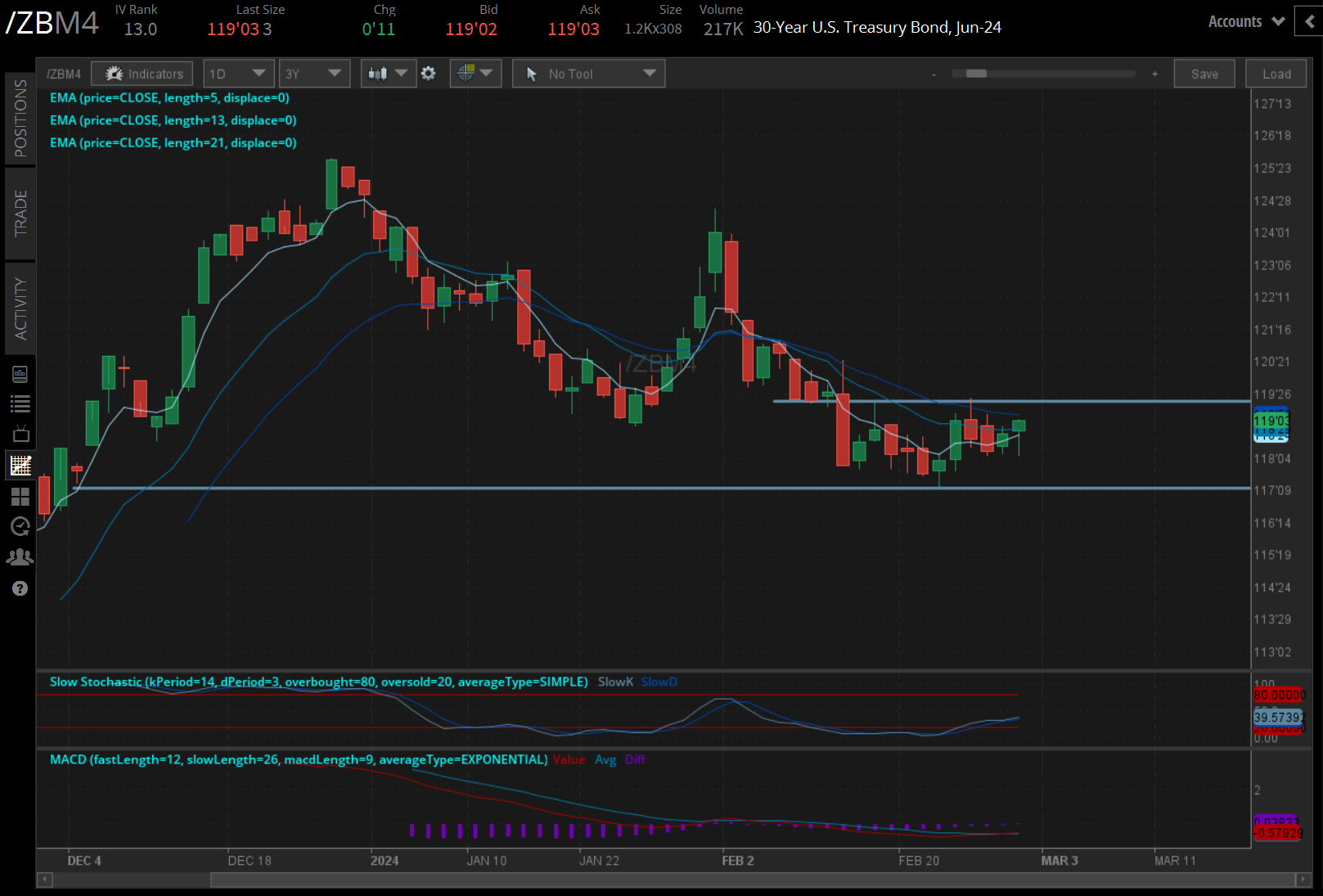The height and width of the screenshot is (896, 1323).
Task: Click the 117'09 price axis label
Action: point(1272,491)
